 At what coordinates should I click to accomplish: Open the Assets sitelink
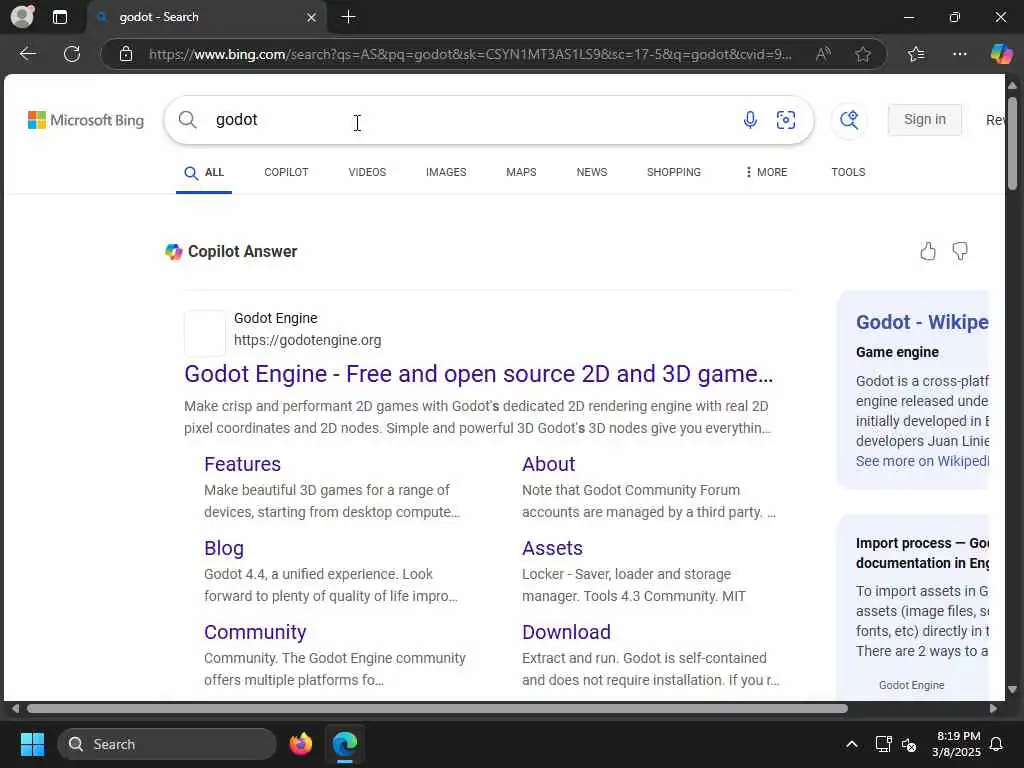552,548
